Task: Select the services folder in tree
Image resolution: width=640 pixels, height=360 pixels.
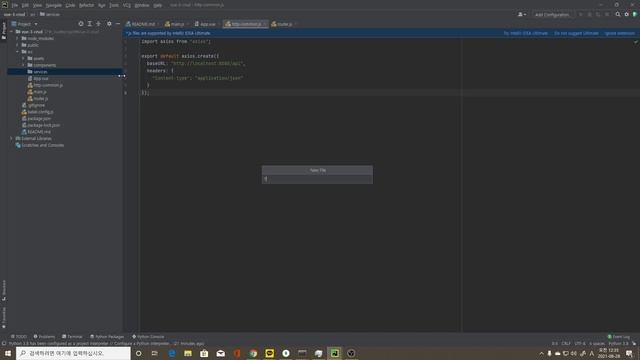Action: point(65,72)
